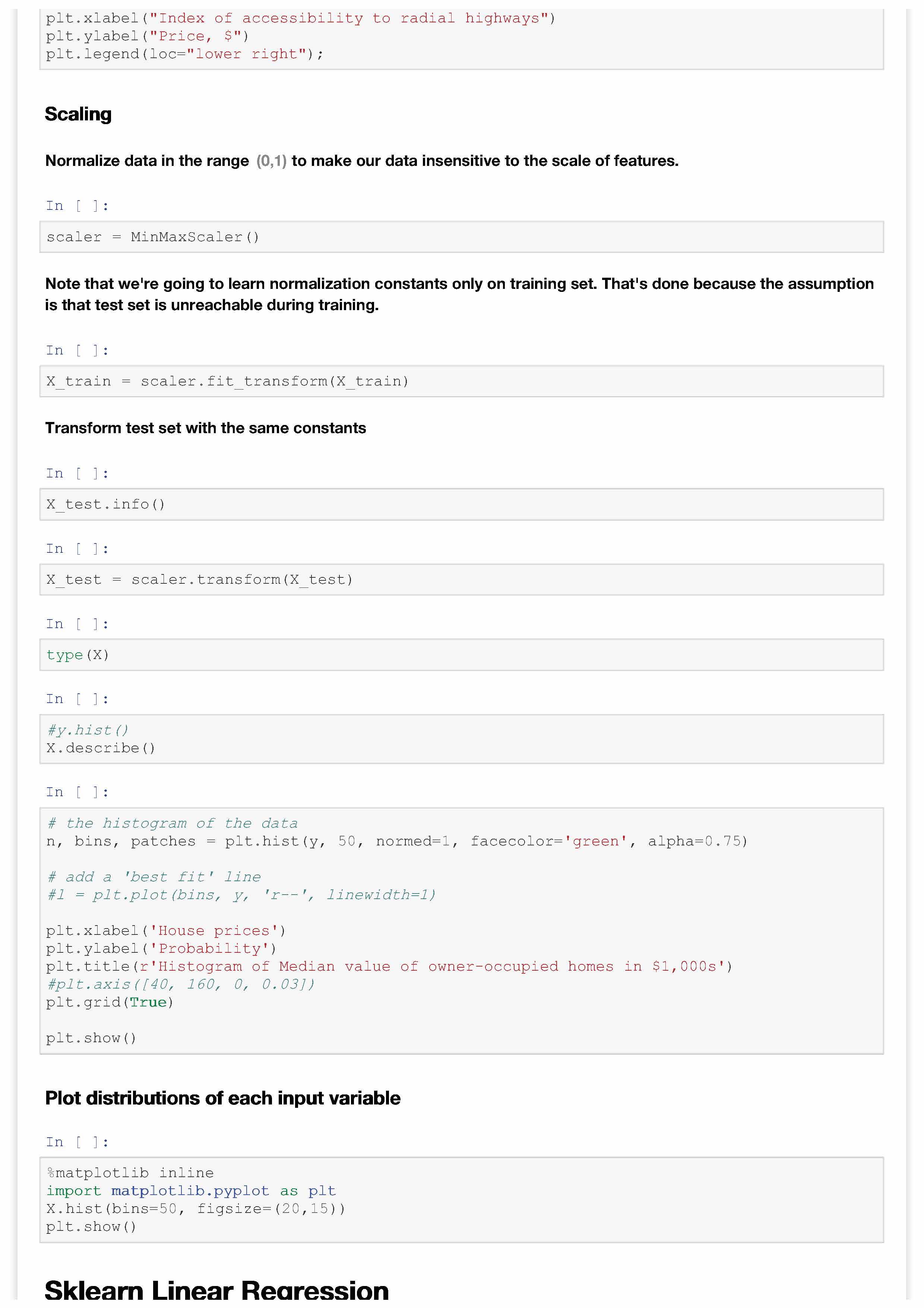Select the type(X) code cell
The image size is (924, 1308).
point(461,655)
